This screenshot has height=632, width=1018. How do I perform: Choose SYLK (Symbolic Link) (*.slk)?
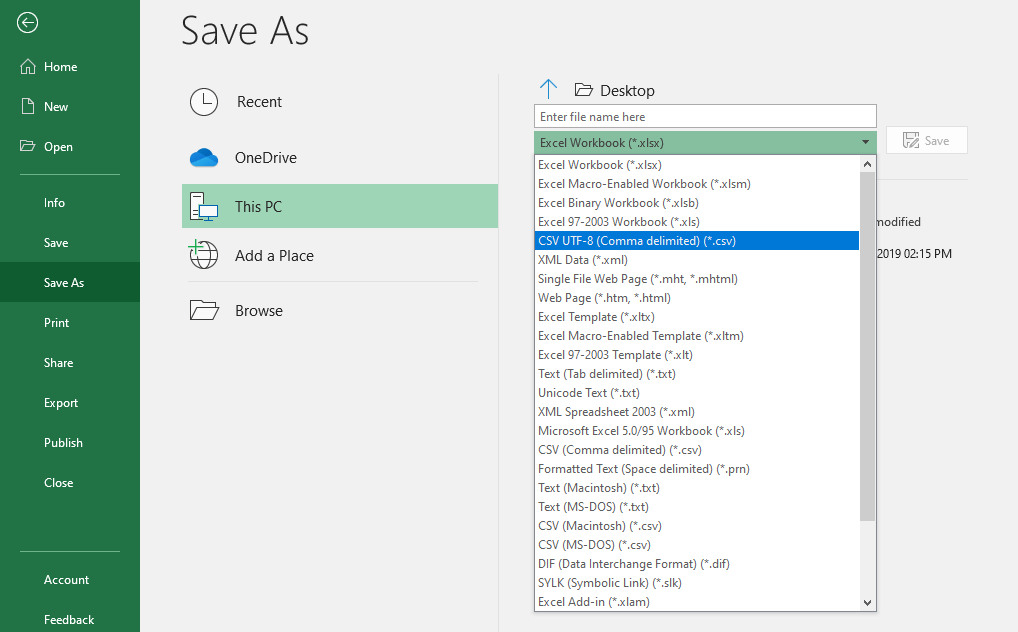[x=697, y=583]
